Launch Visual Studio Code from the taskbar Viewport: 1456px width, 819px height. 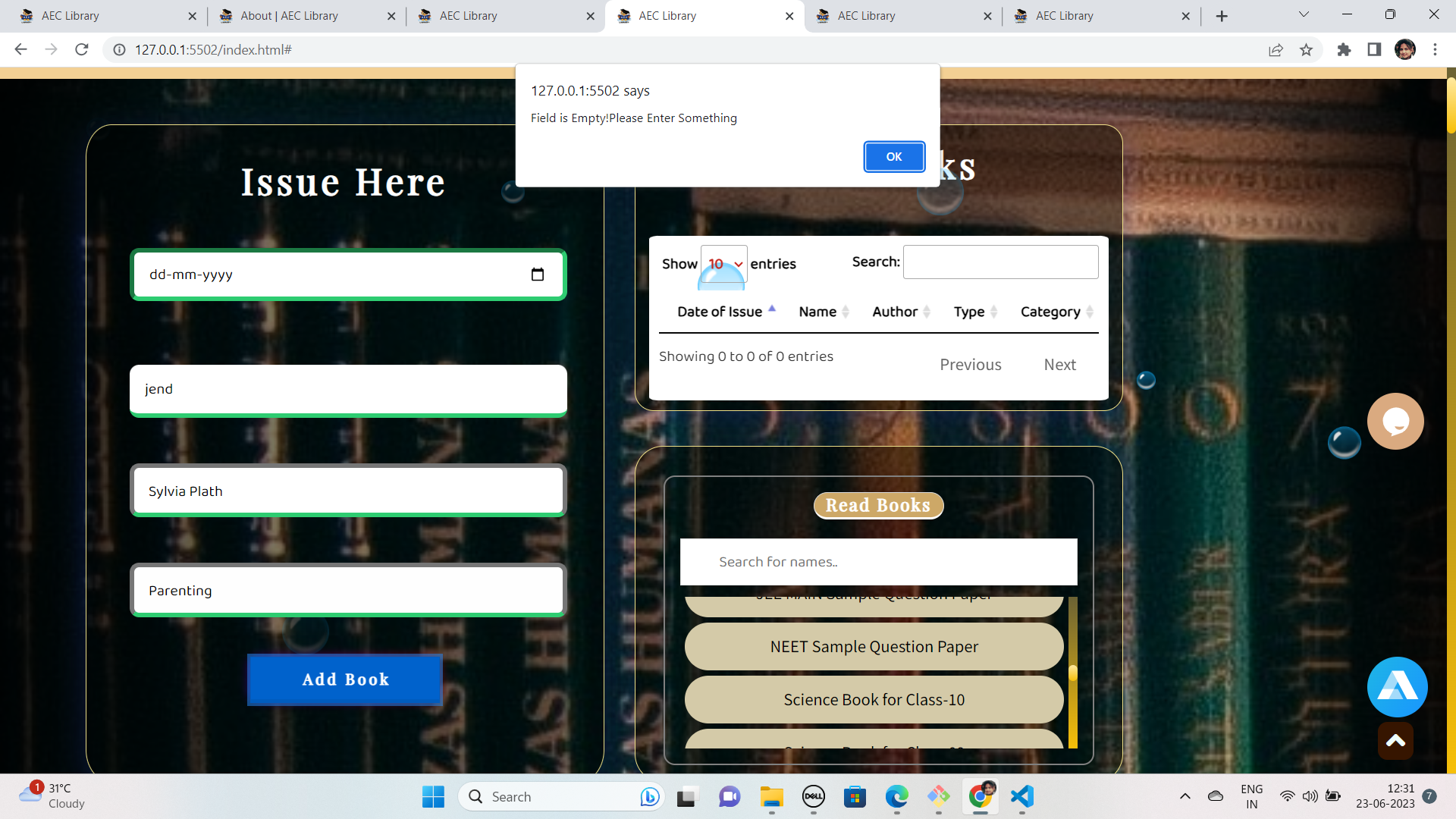[1021, 796]
